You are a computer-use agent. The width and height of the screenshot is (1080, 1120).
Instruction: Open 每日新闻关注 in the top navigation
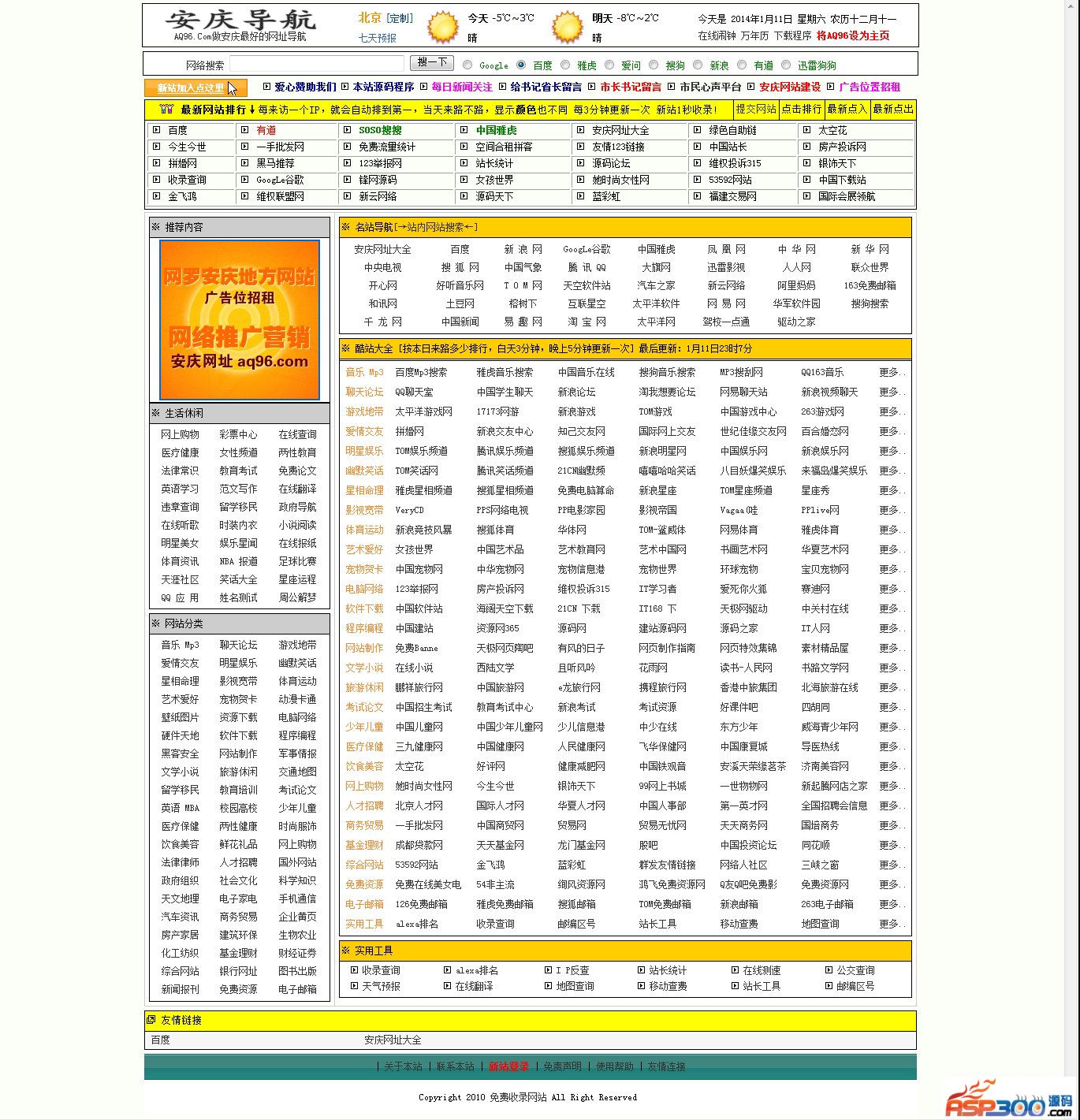462,87
